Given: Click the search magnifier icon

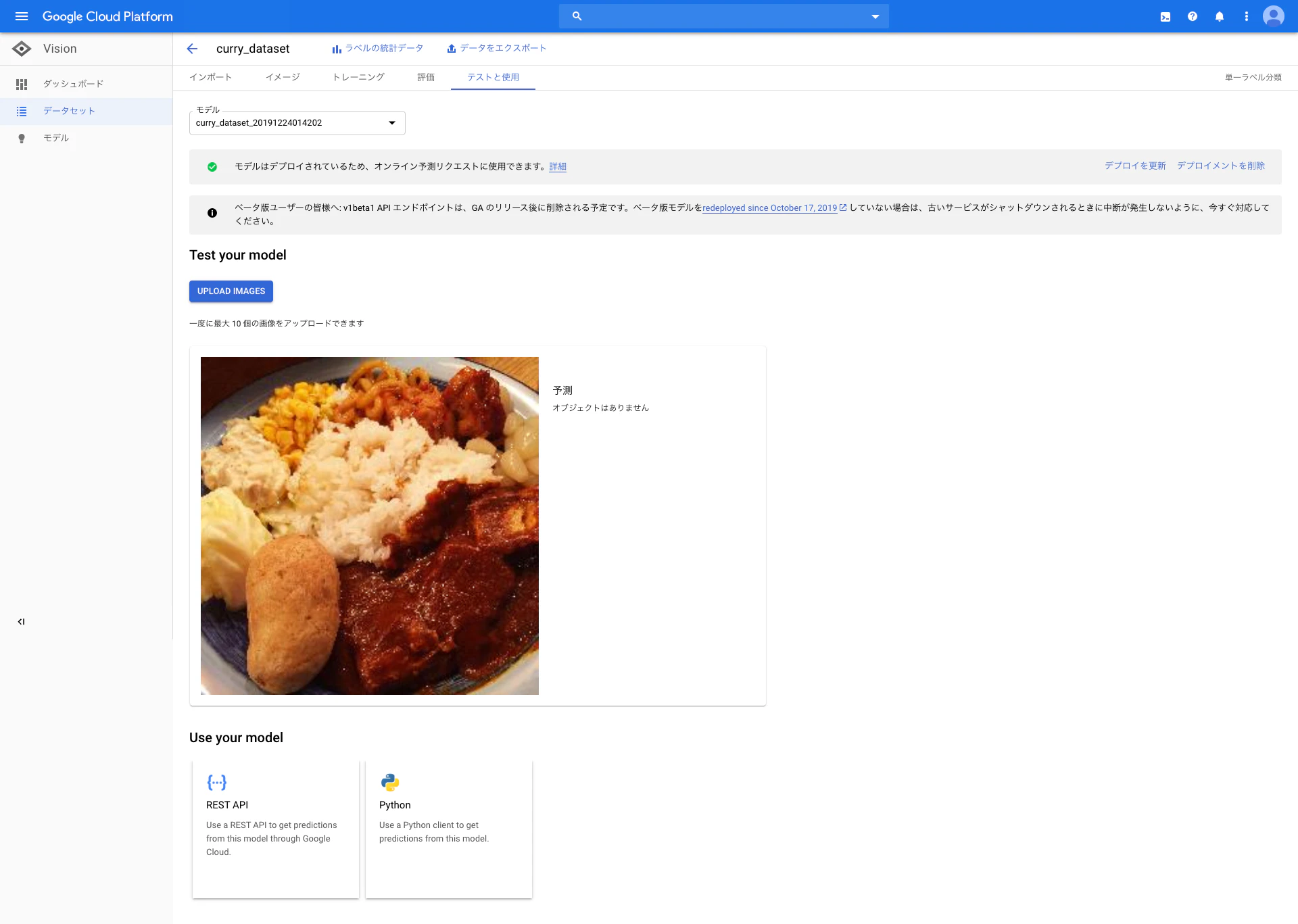Looking at the screenshot, I should (x=577, y=16).
